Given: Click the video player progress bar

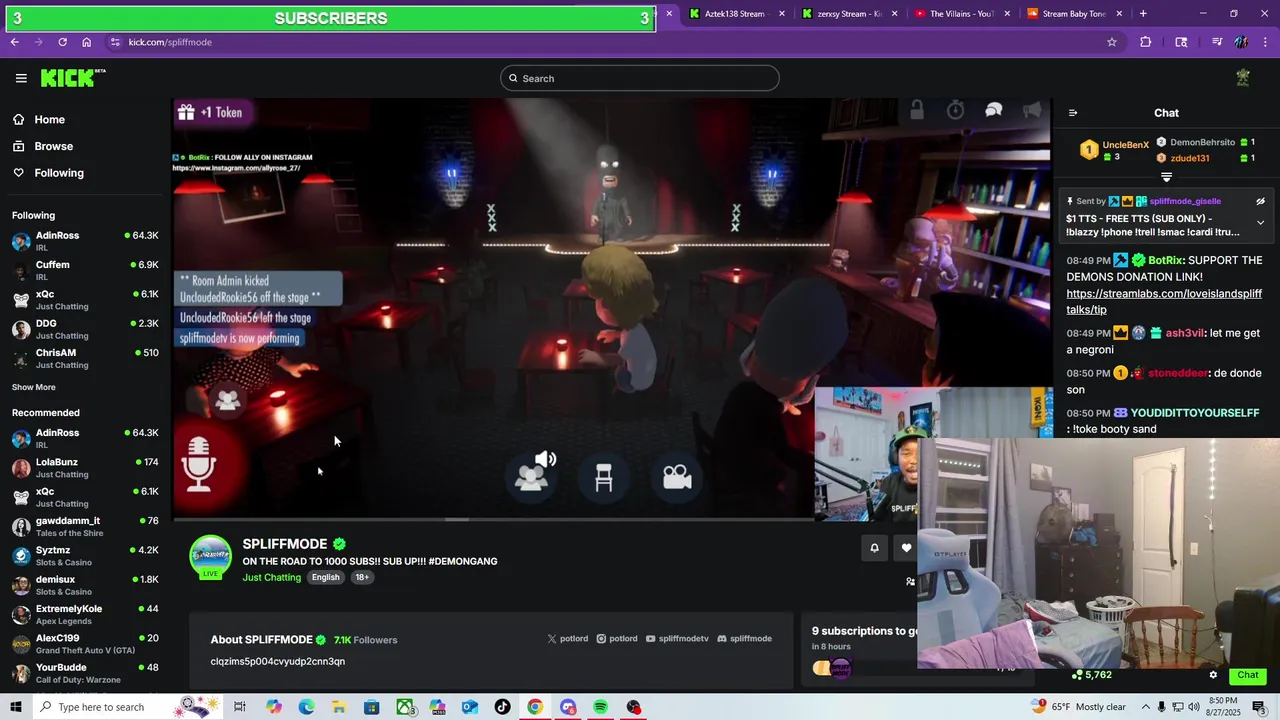Looking at the screenshot, I should [495, 519].
